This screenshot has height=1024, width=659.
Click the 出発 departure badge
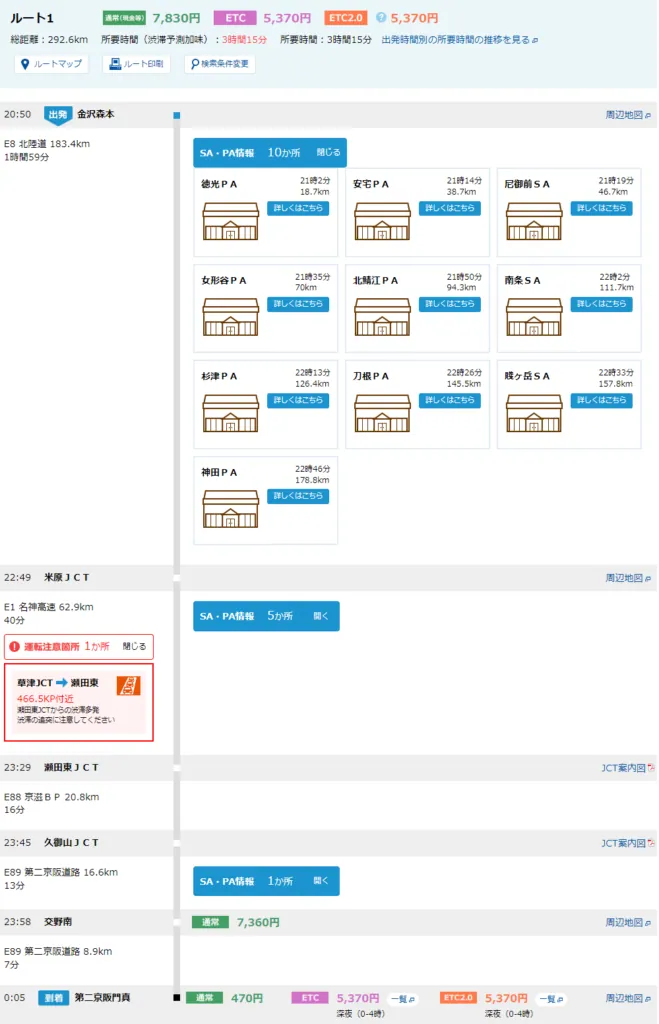(x=57, y=115)
